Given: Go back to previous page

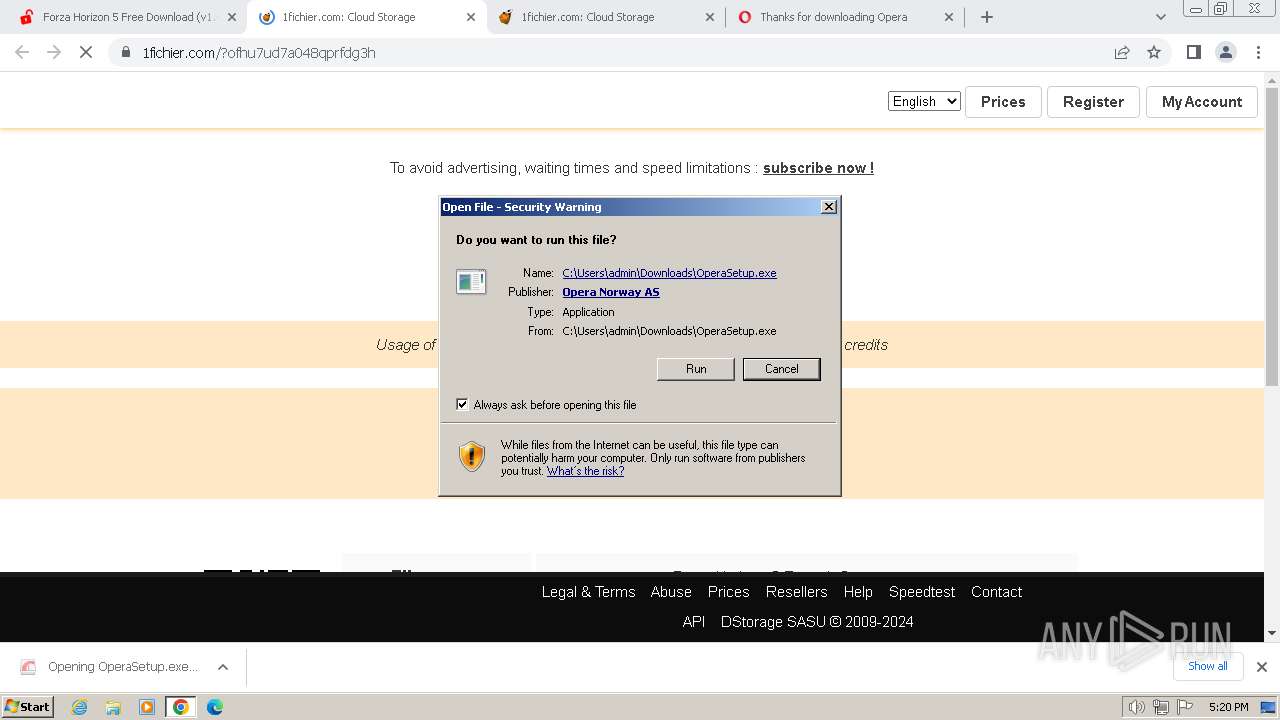Looking at the screenshot, I should pos(22,52).
